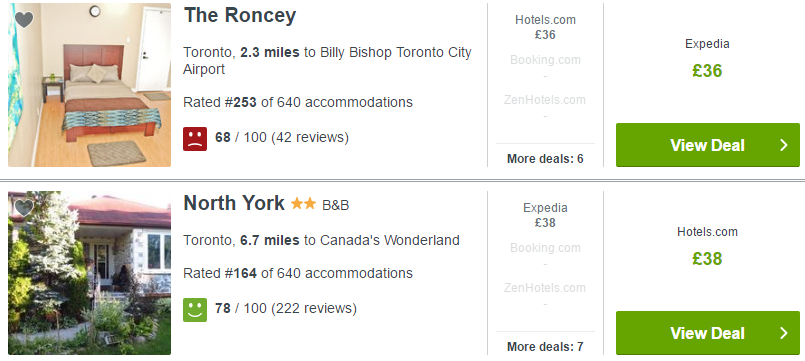
Task: Click arrow chevron on North York View Deal
Action: point(783,333)
